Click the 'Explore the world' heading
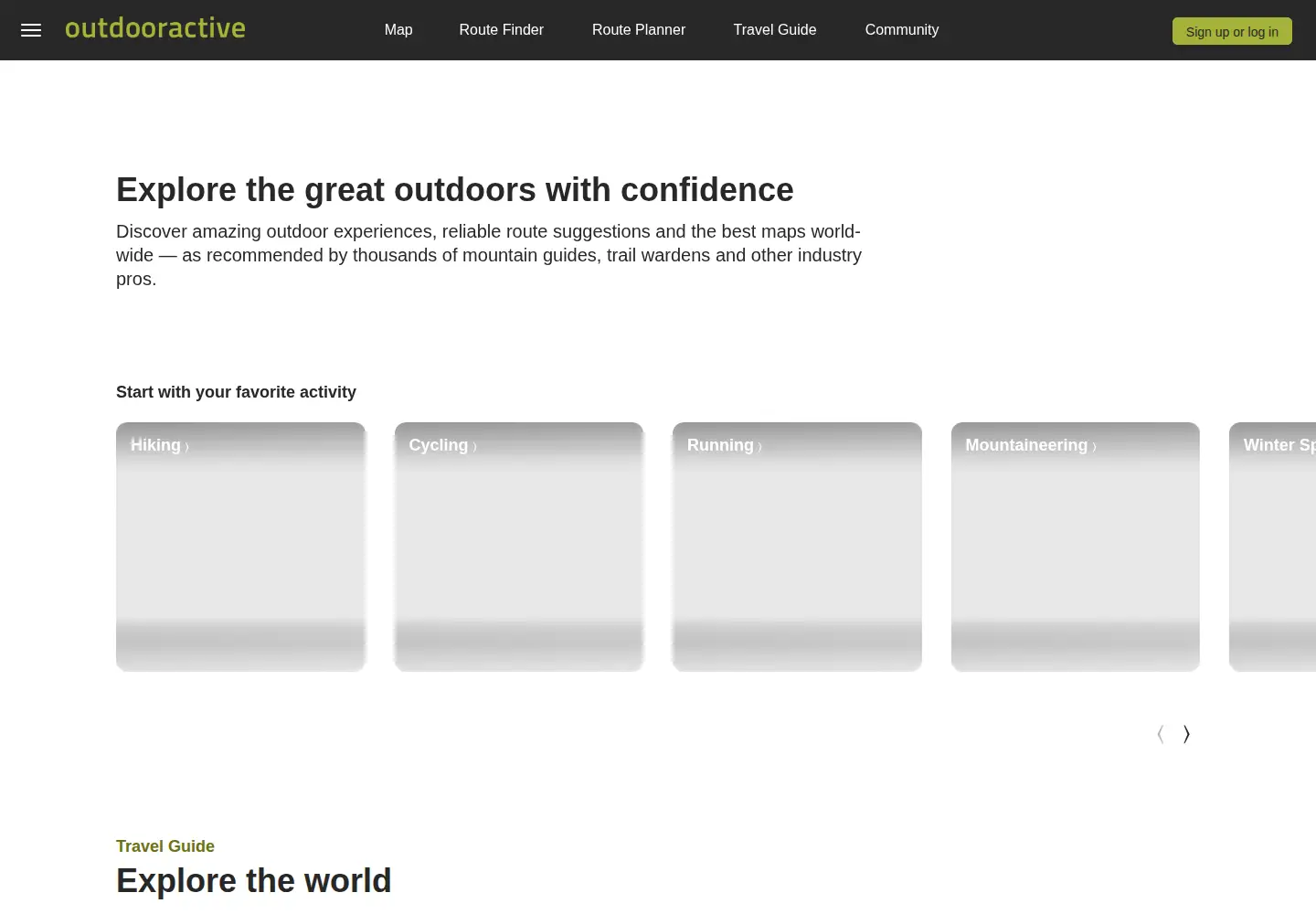 tap(254, 881)
